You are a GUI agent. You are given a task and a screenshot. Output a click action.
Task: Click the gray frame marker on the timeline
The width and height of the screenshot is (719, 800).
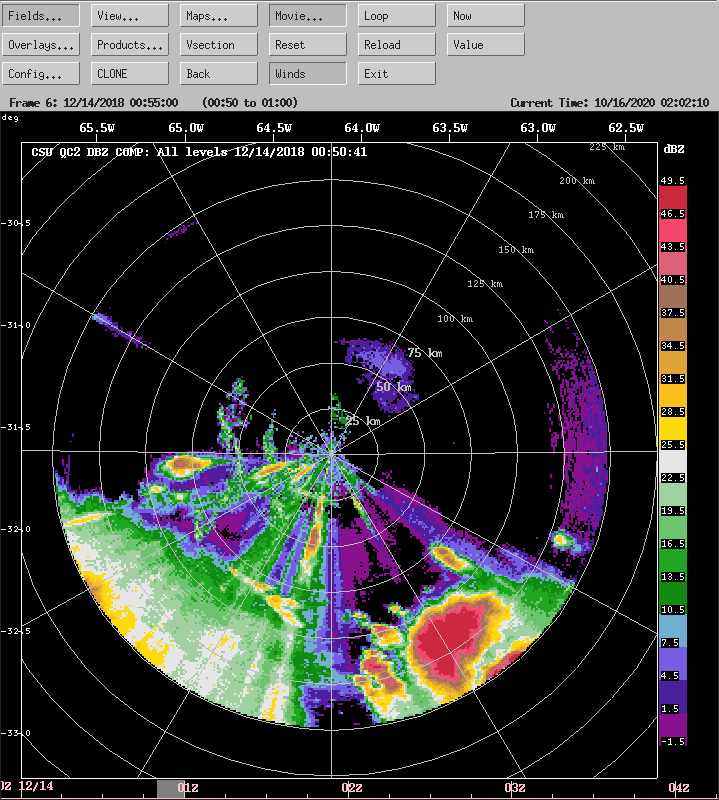pos(171,789)
